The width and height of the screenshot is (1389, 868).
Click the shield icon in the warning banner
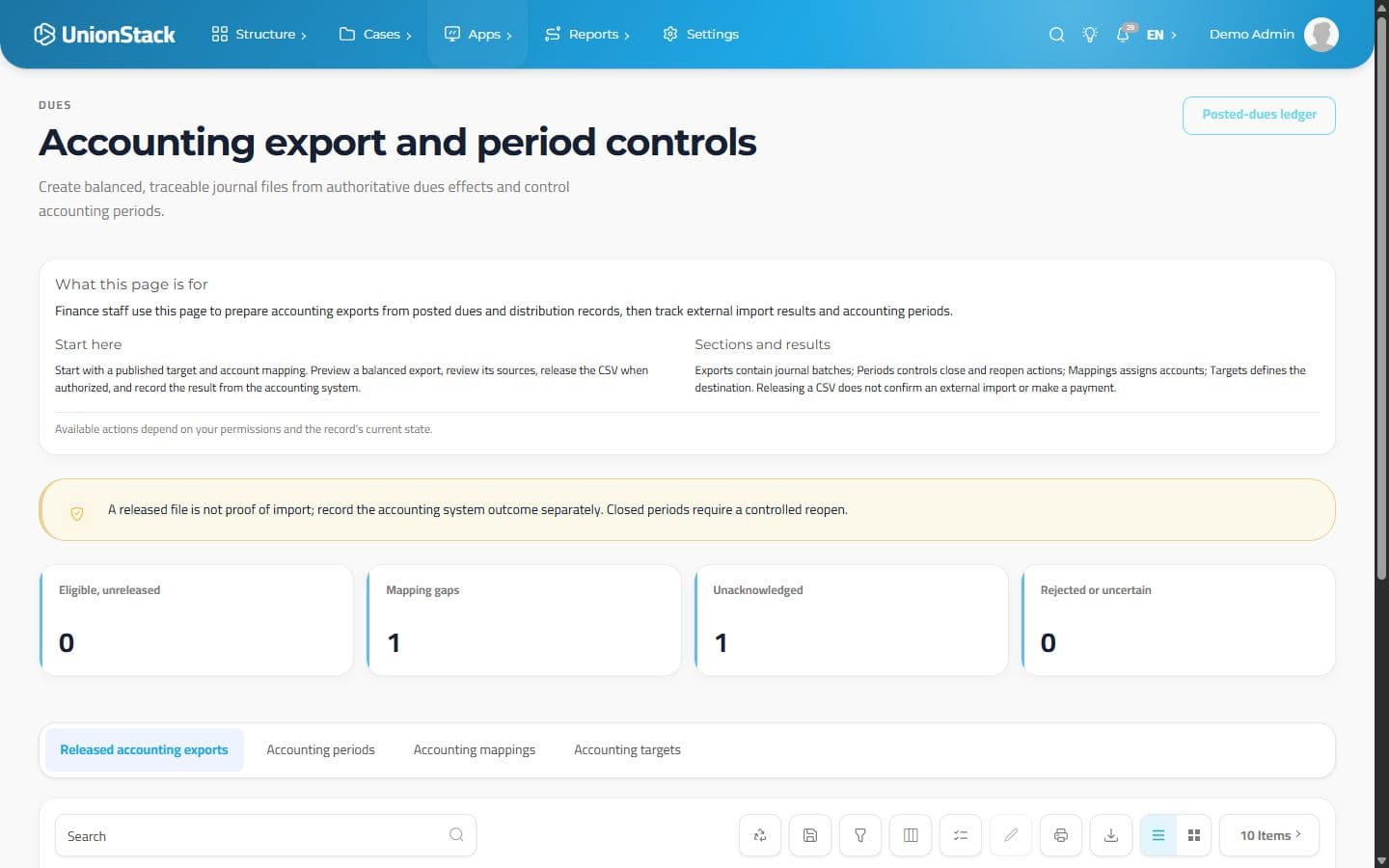point(77,514)
